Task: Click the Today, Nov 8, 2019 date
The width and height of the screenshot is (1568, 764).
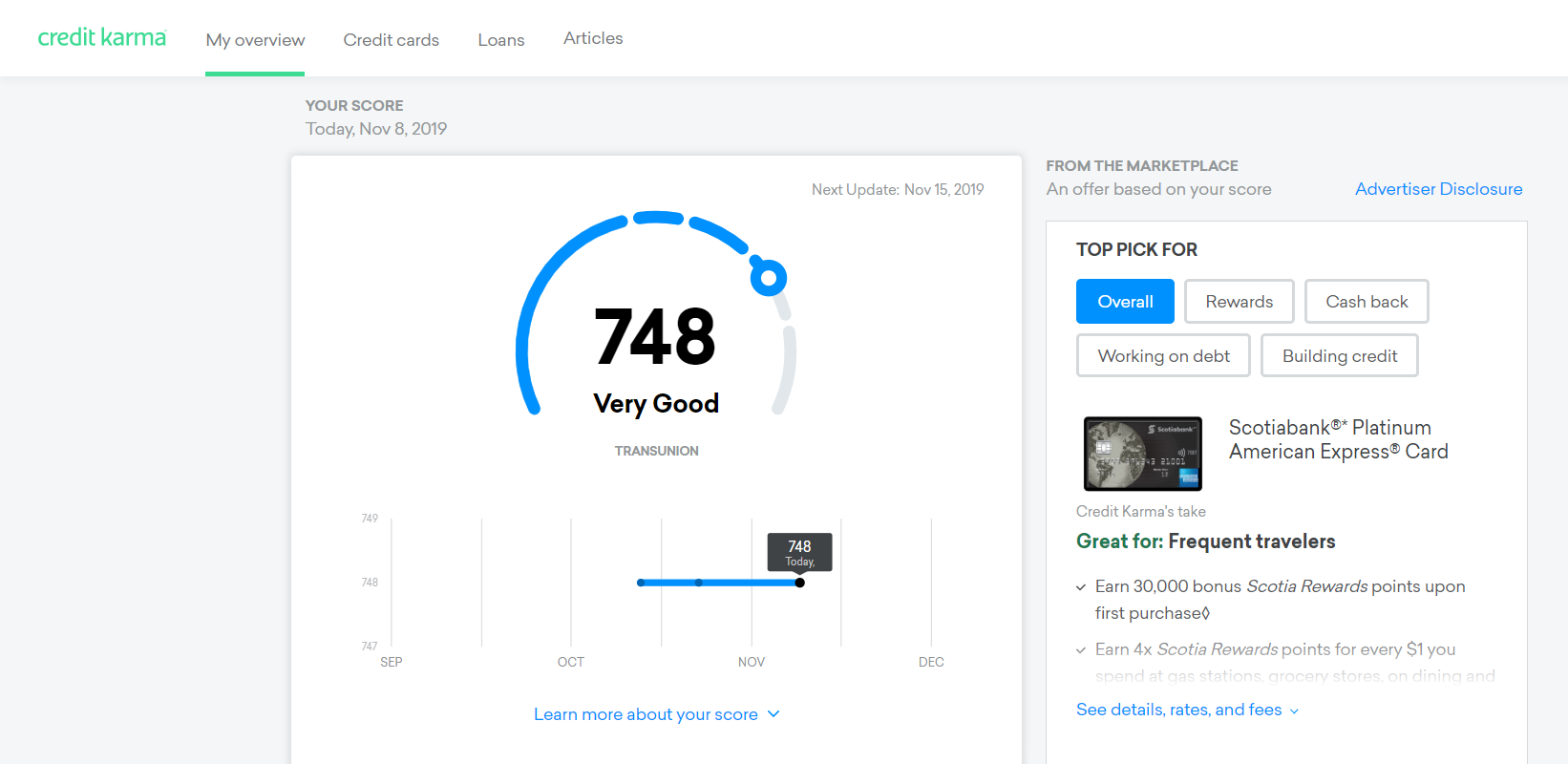Action: click(376, 129)
